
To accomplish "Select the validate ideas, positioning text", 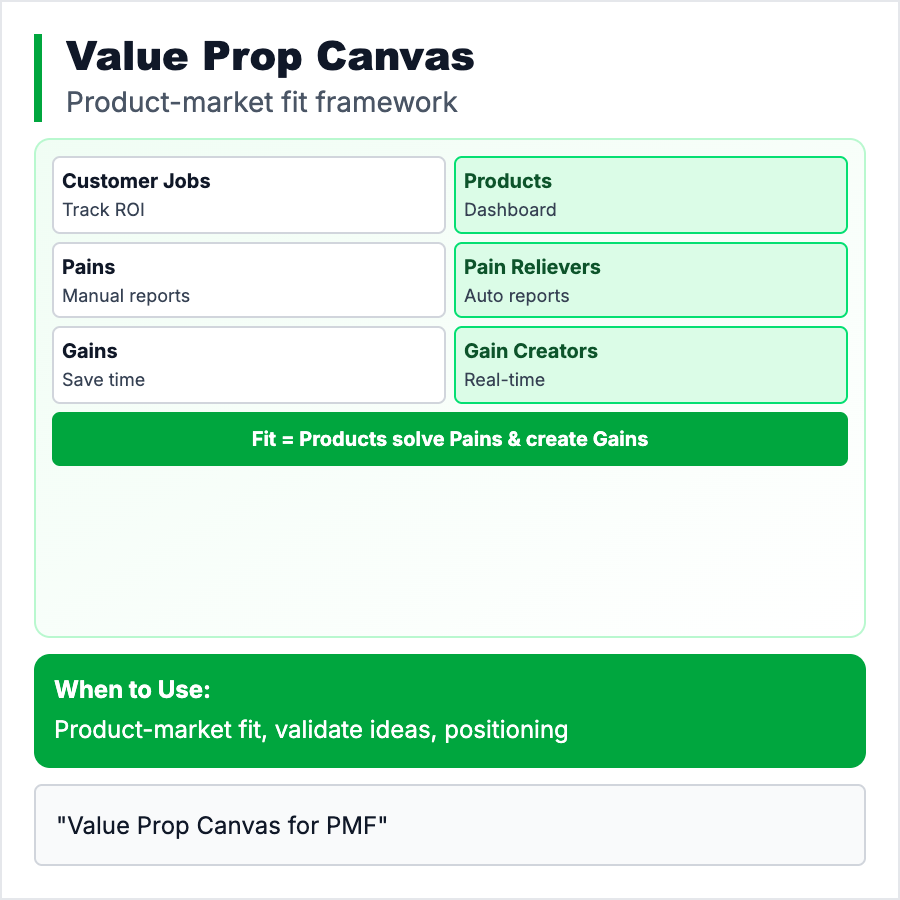I will (x=422, y=730).
